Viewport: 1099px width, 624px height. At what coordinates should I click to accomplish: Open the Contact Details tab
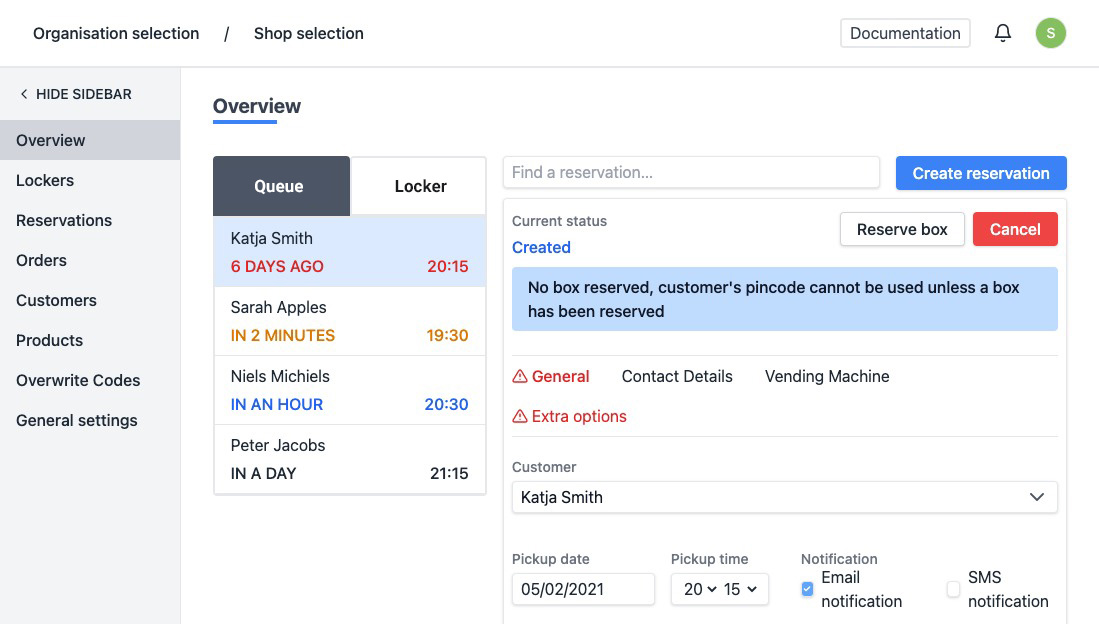point(677,377)
